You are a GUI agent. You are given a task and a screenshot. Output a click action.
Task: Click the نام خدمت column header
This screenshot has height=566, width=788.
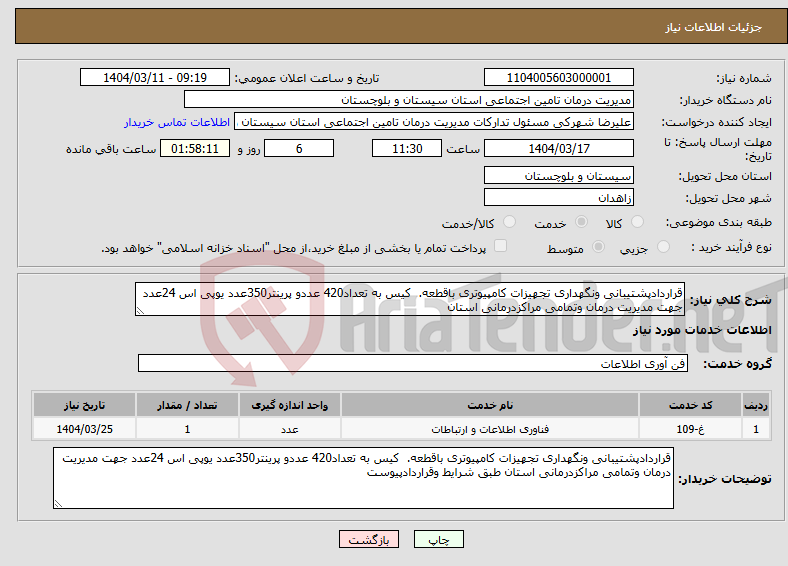tap(489, 405)
